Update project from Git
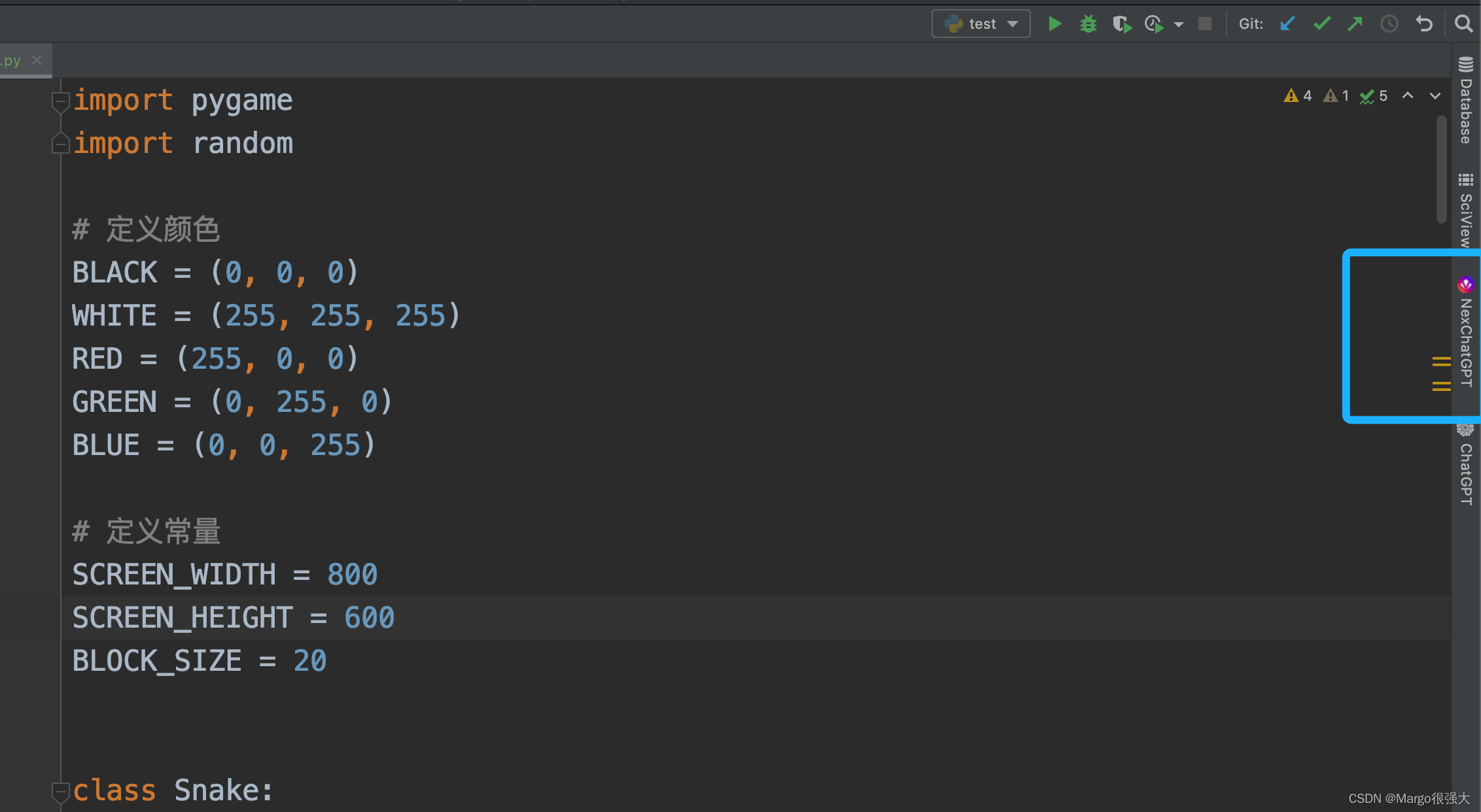Screen dimensions: 1481x812 (1287, 24)
